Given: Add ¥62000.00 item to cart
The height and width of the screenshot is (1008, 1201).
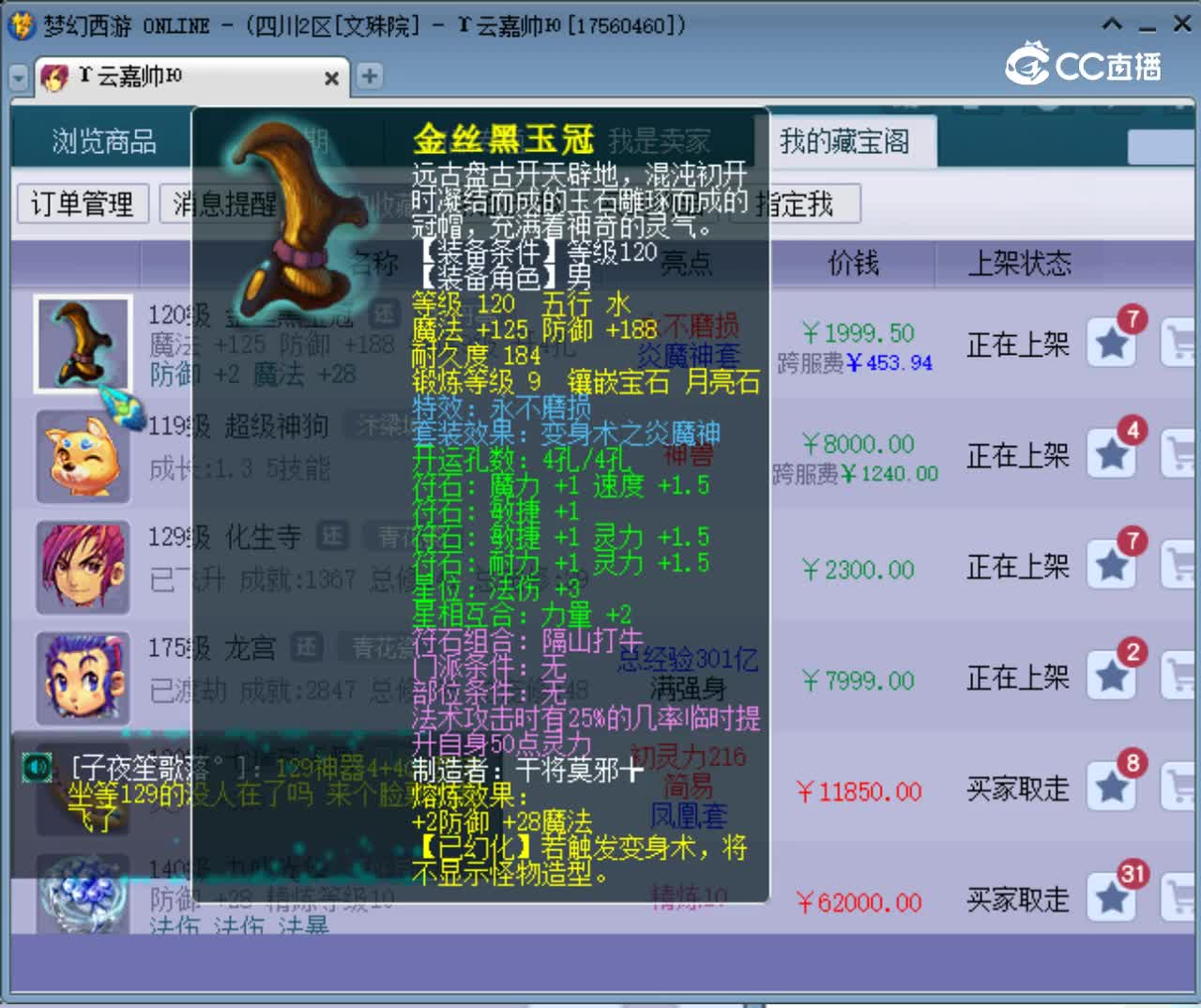Looking at the screenshot, I should click(1178, 897).
